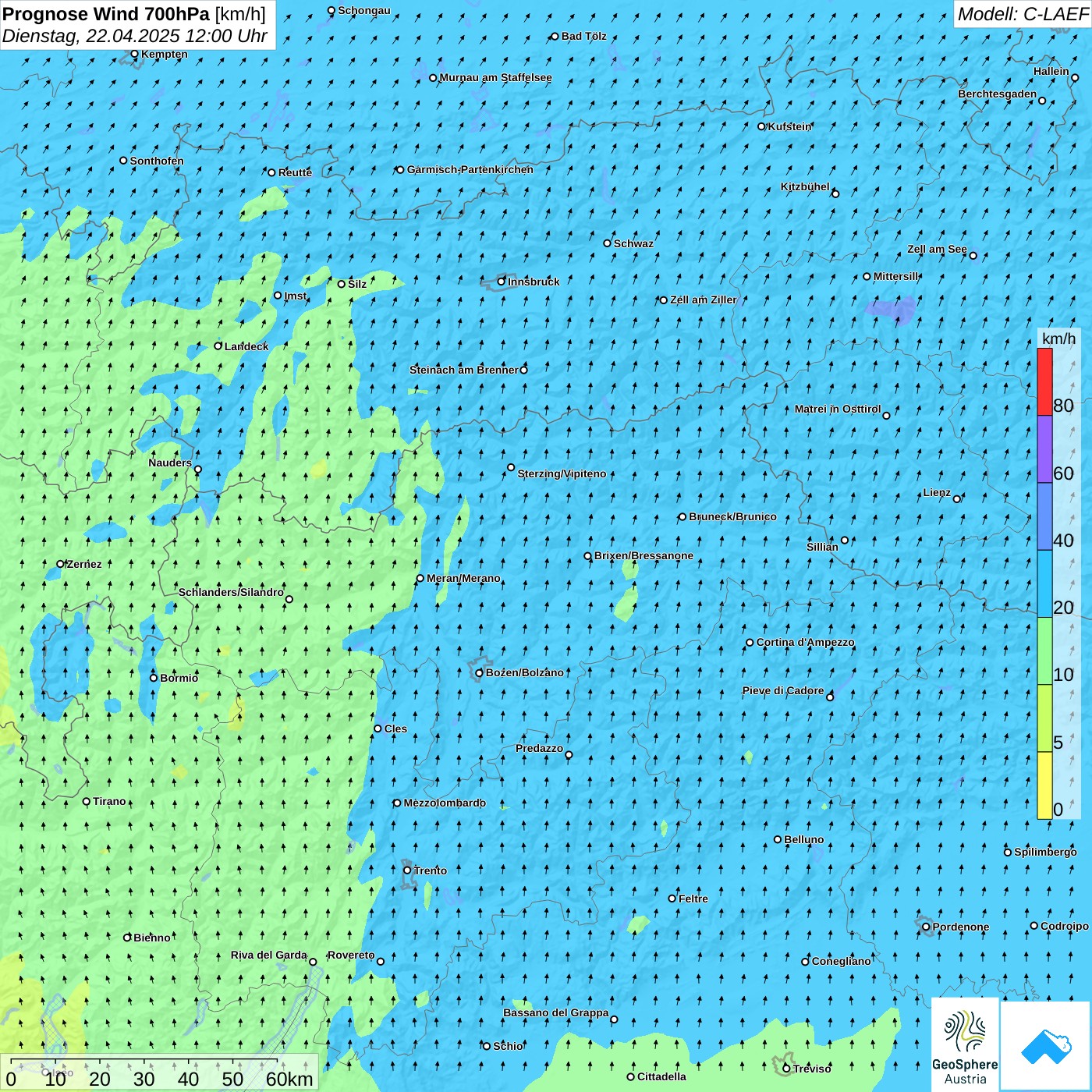Click the Innsbruck city marker

pyautogui.click(x=502, y=282)
